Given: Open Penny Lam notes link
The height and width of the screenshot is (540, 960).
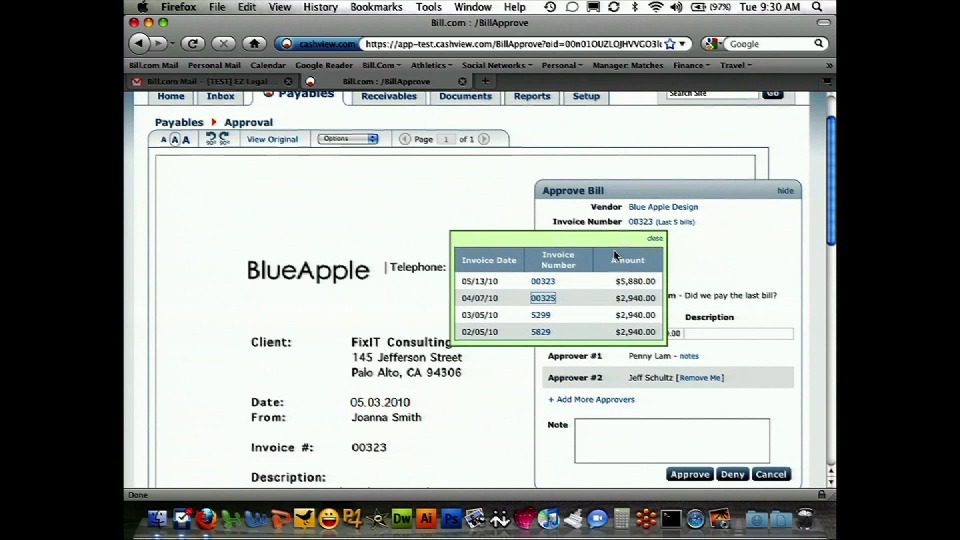Looking at the screenshot, I should [x=689, y=356].
